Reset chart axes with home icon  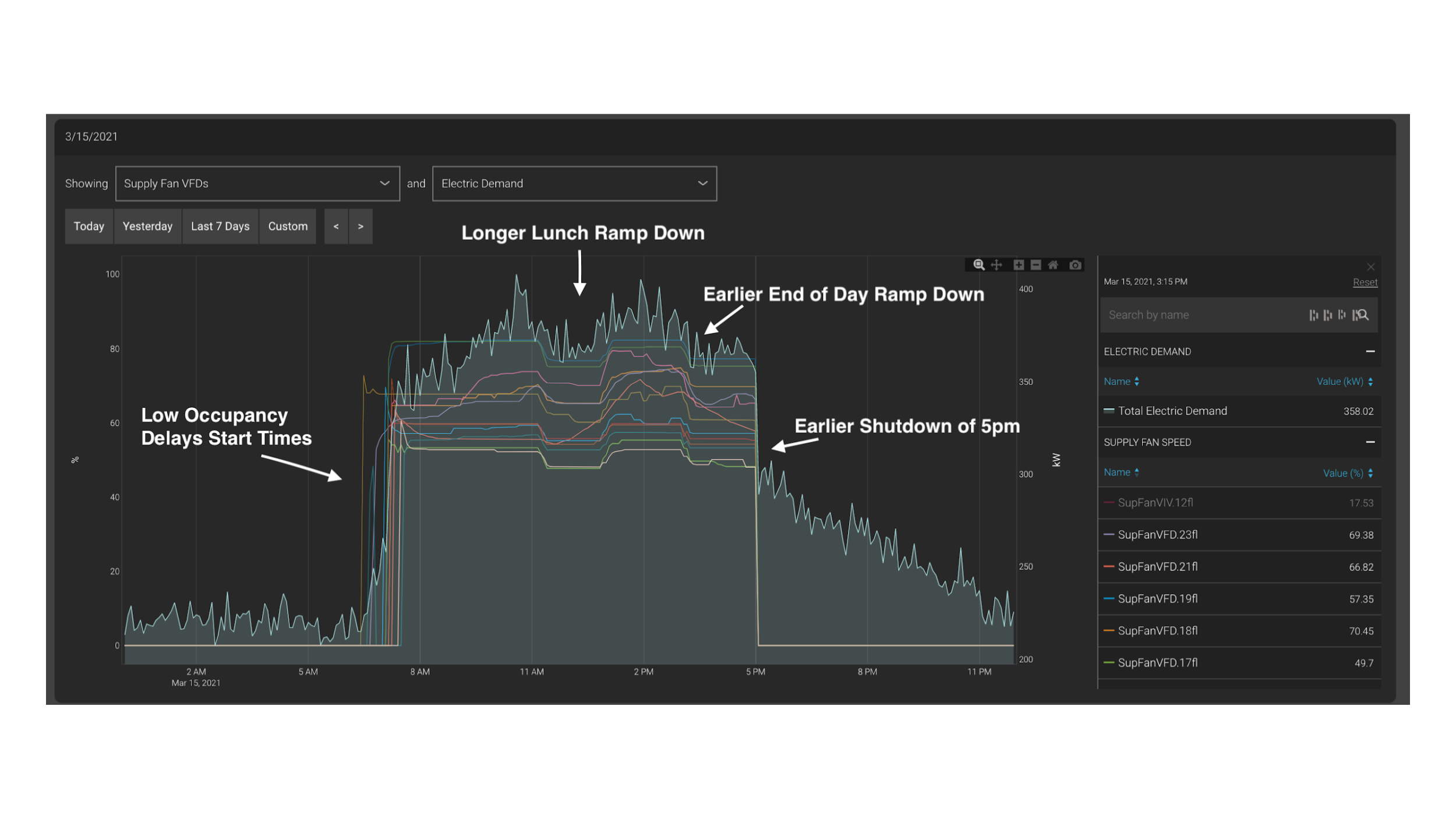click(1053, 265)
